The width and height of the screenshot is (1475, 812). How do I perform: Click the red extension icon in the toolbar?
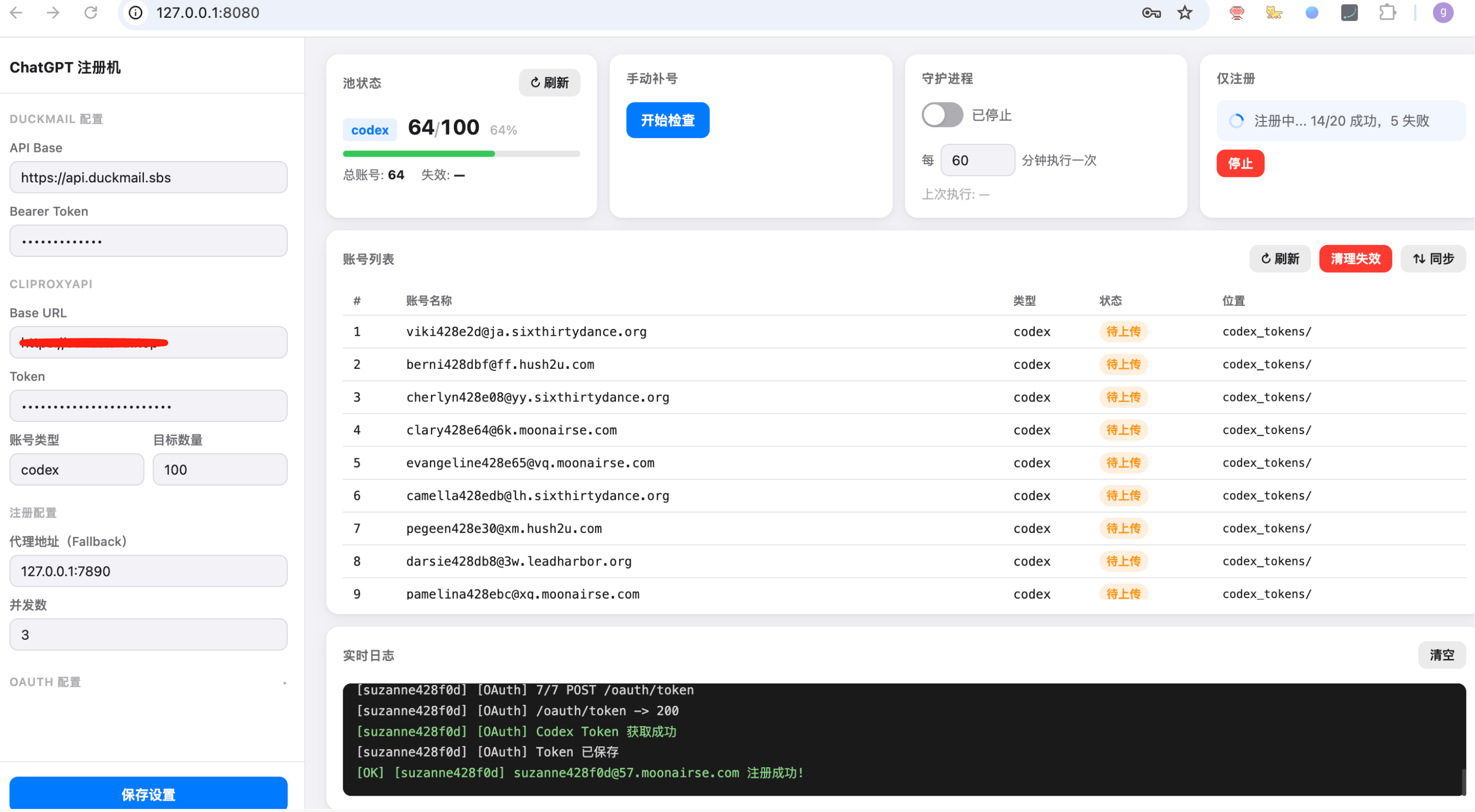pos(1237,13)
